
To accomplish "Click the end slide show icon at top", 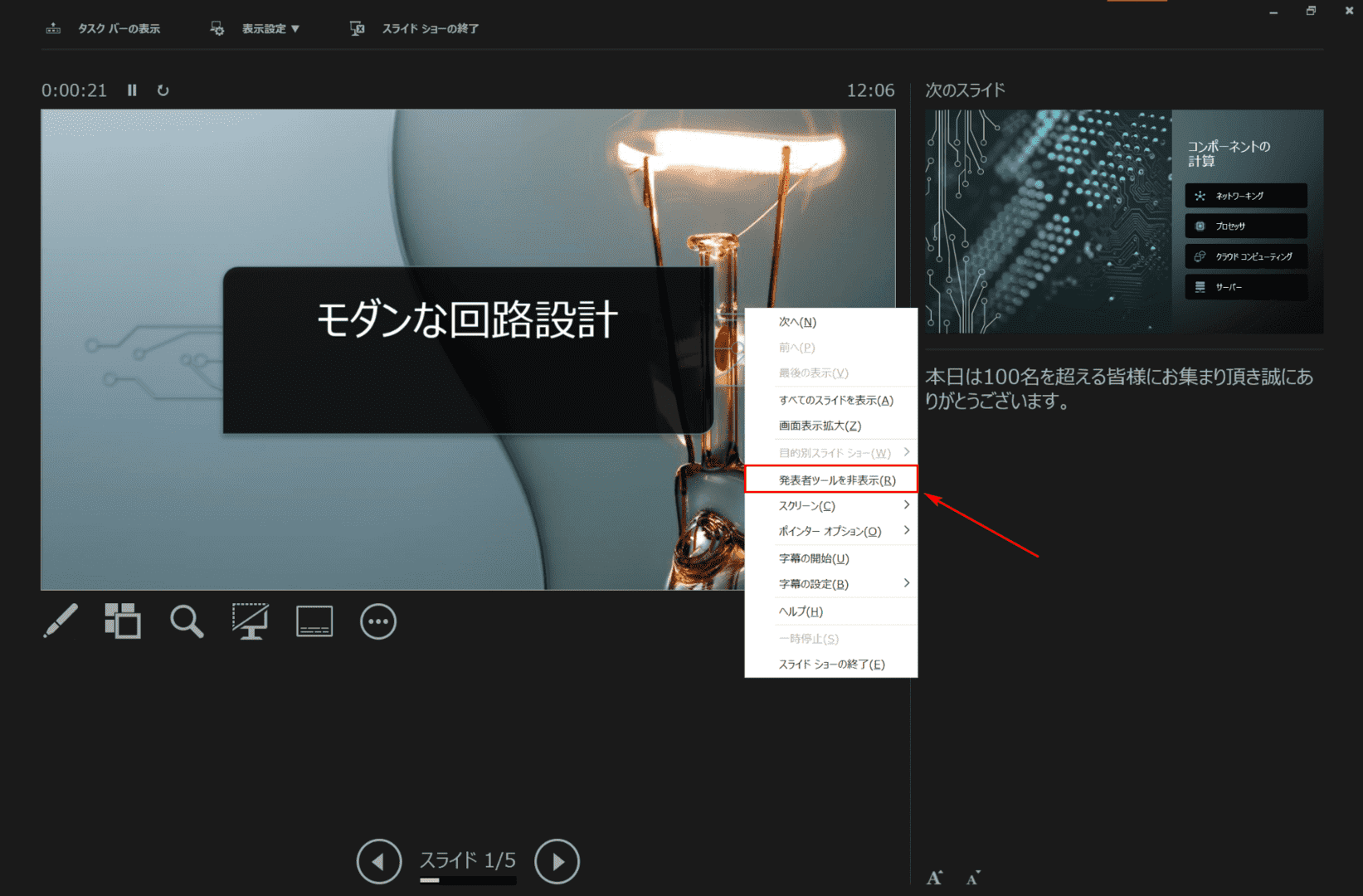I will coord(357,28).
